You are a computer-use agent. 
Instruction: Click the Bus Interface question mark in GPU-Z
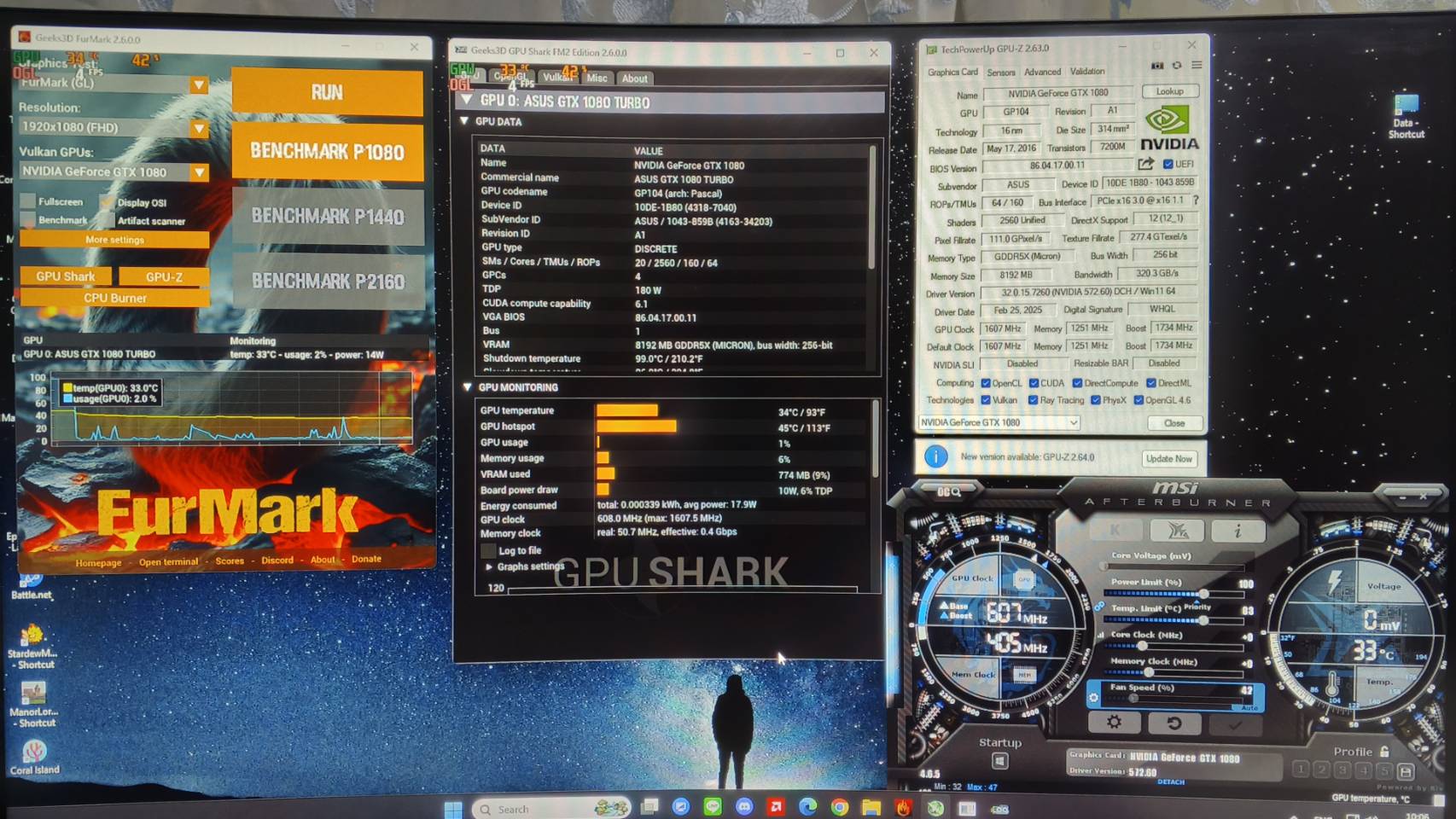coord(1195,200)
